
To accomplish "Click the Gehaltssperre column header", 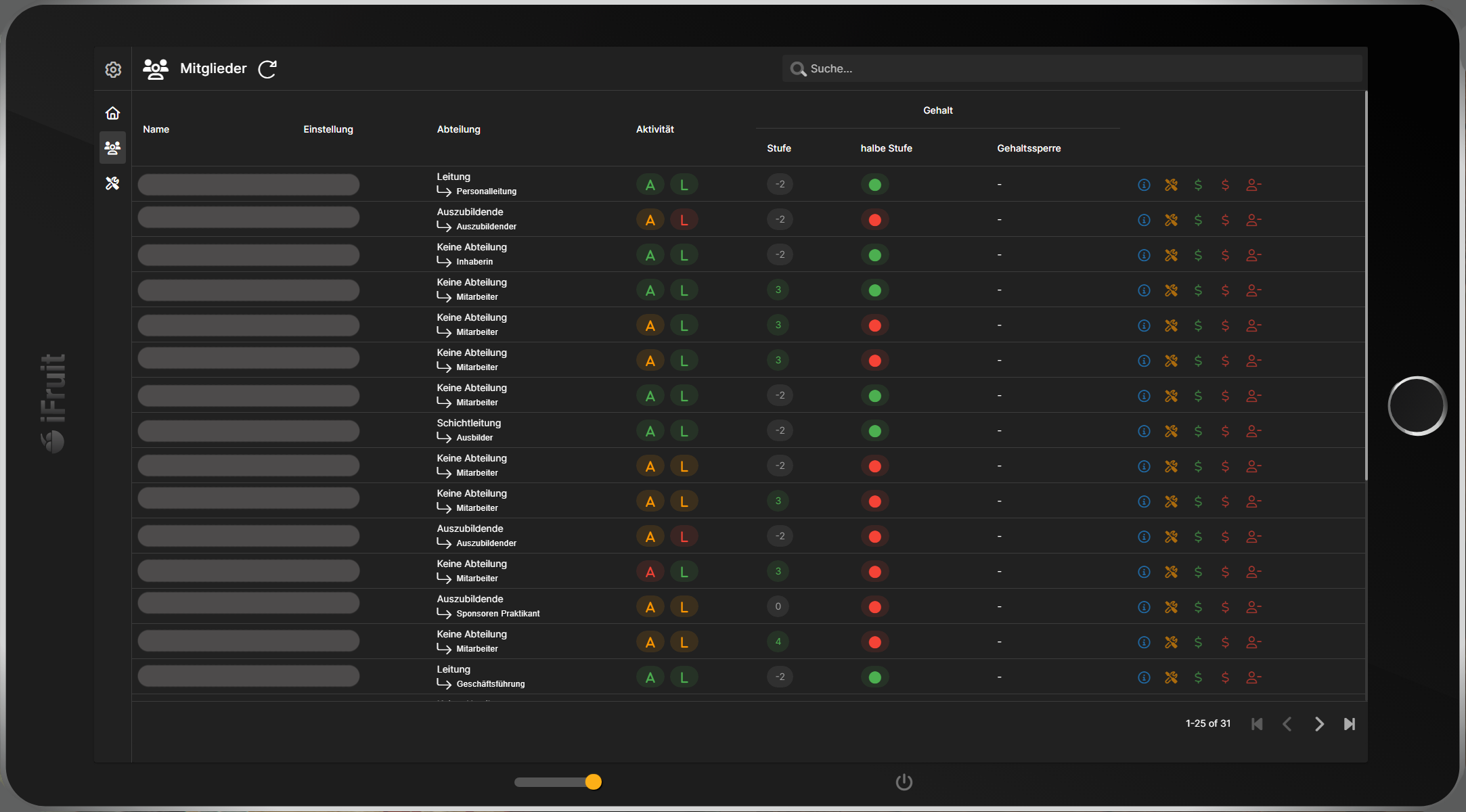I will pos(1029,148).
